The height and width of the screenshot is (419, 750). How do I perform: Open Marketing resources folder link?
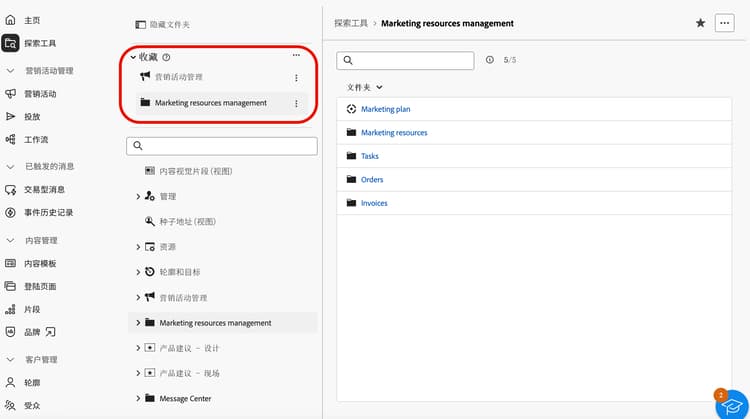pyautogui.click(x=394, y=132)
